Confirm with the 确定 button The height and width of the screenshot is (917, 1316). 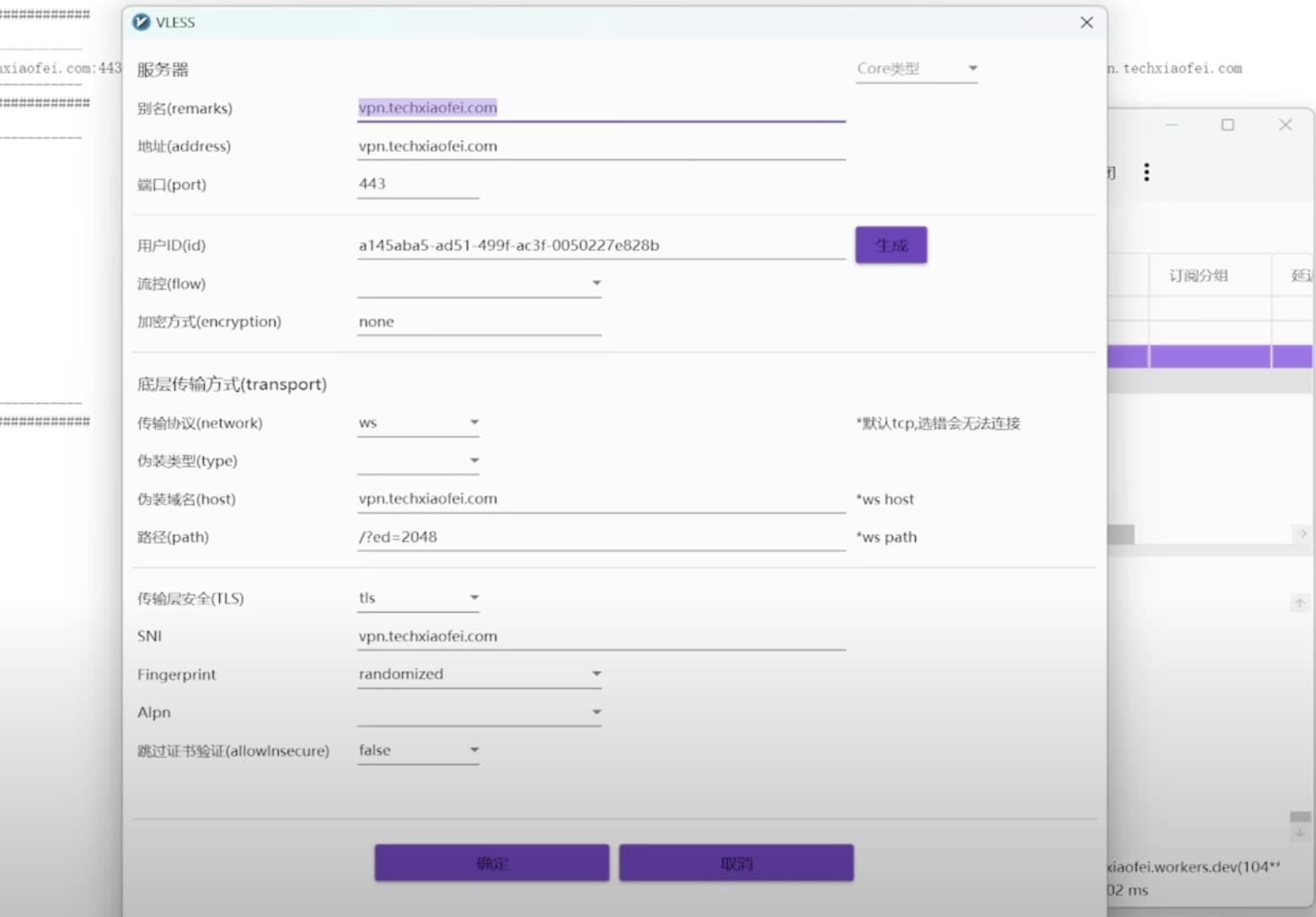pos(491,863)
